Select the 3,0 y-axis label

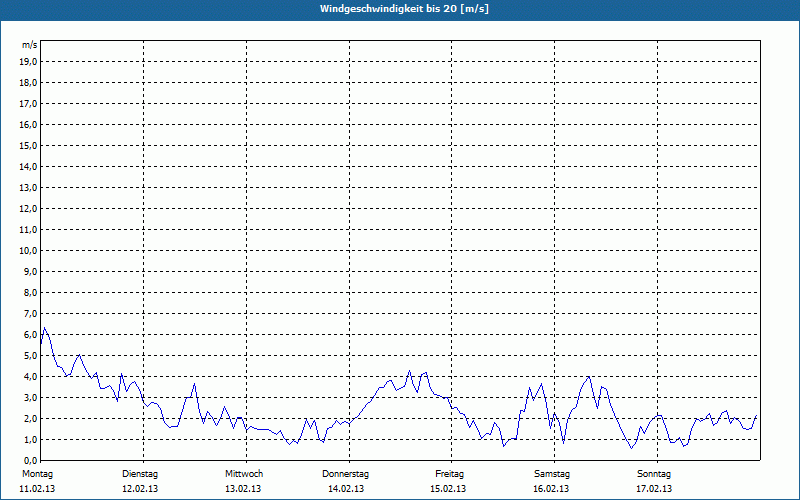pos(31,397)
